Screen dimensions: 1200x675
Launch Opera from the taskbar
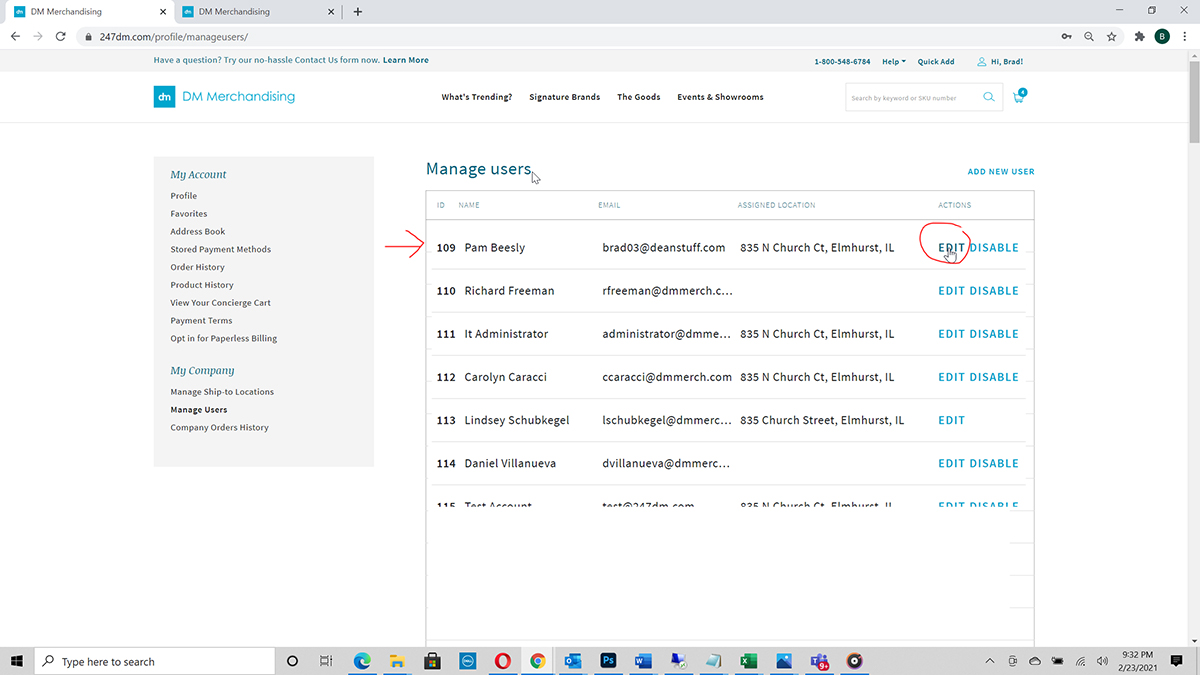click(502, 661)
